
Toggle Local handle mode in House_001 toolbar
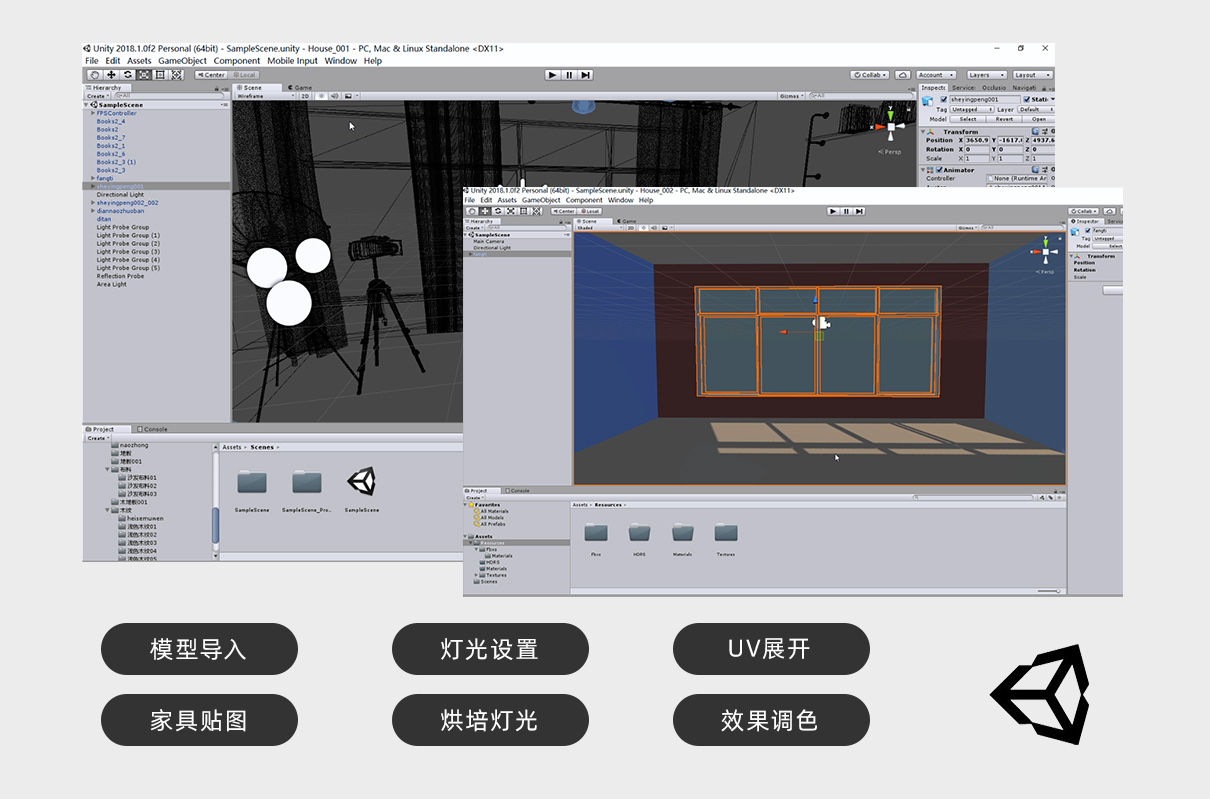coord(243,75)
